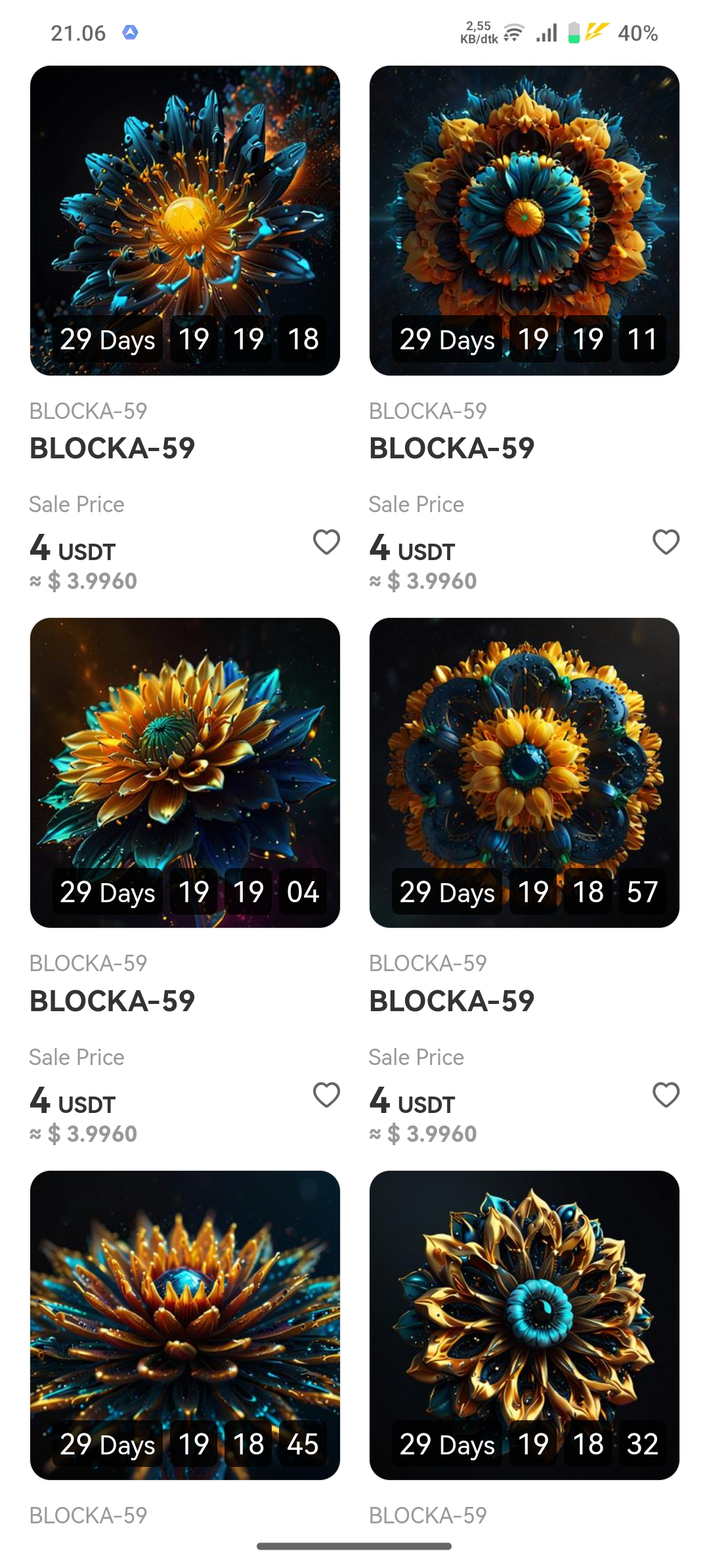Image resolution: width=709 pixels, height=1568 pixels.
Task: Tap the blue notification icon beside clock
Action: (130, 32)
